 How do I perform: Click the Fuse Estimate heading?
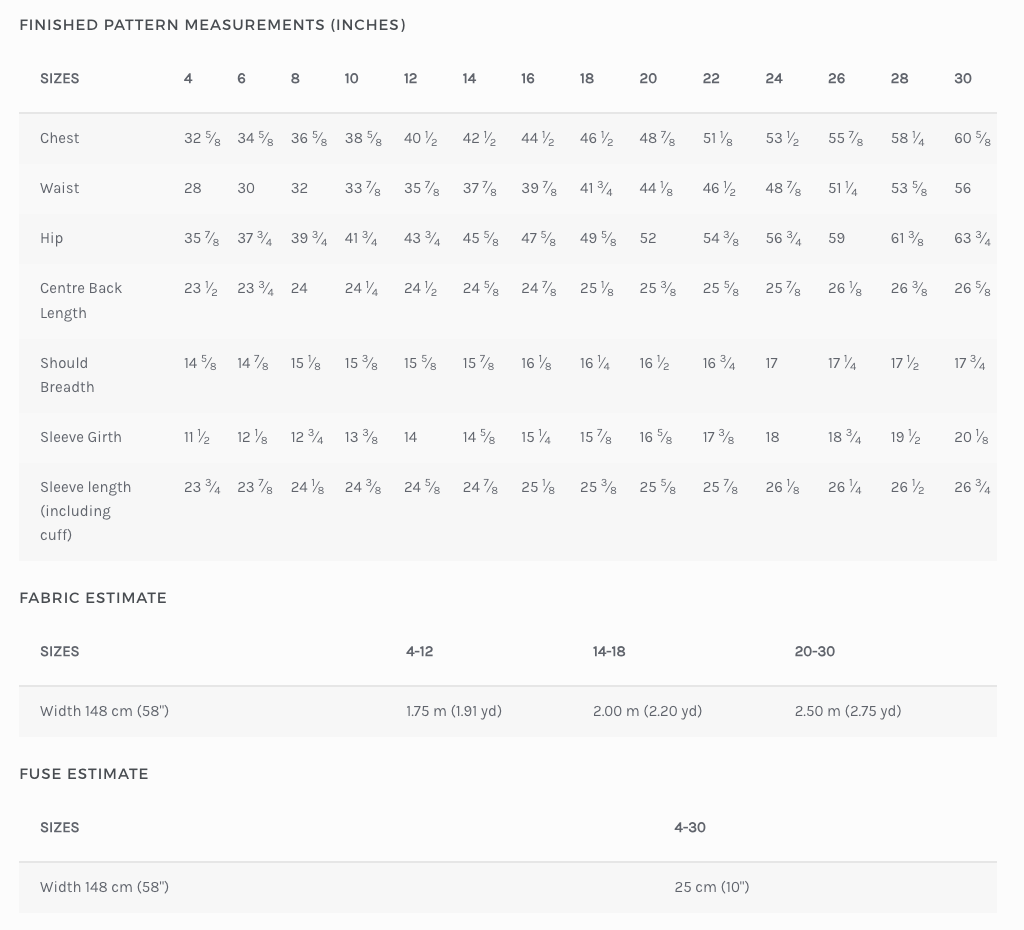click(84, 774)
